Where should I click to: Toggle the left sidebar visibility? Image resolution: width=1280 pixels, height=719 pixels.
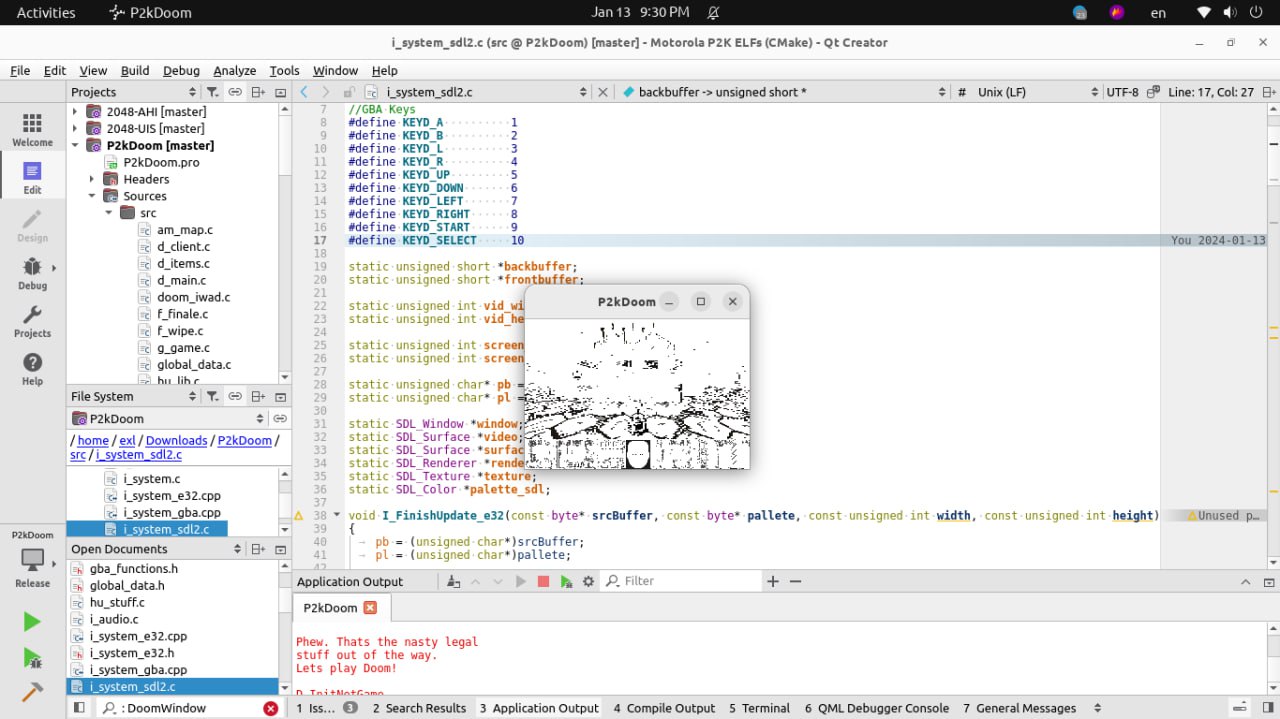tap(79, 708)
